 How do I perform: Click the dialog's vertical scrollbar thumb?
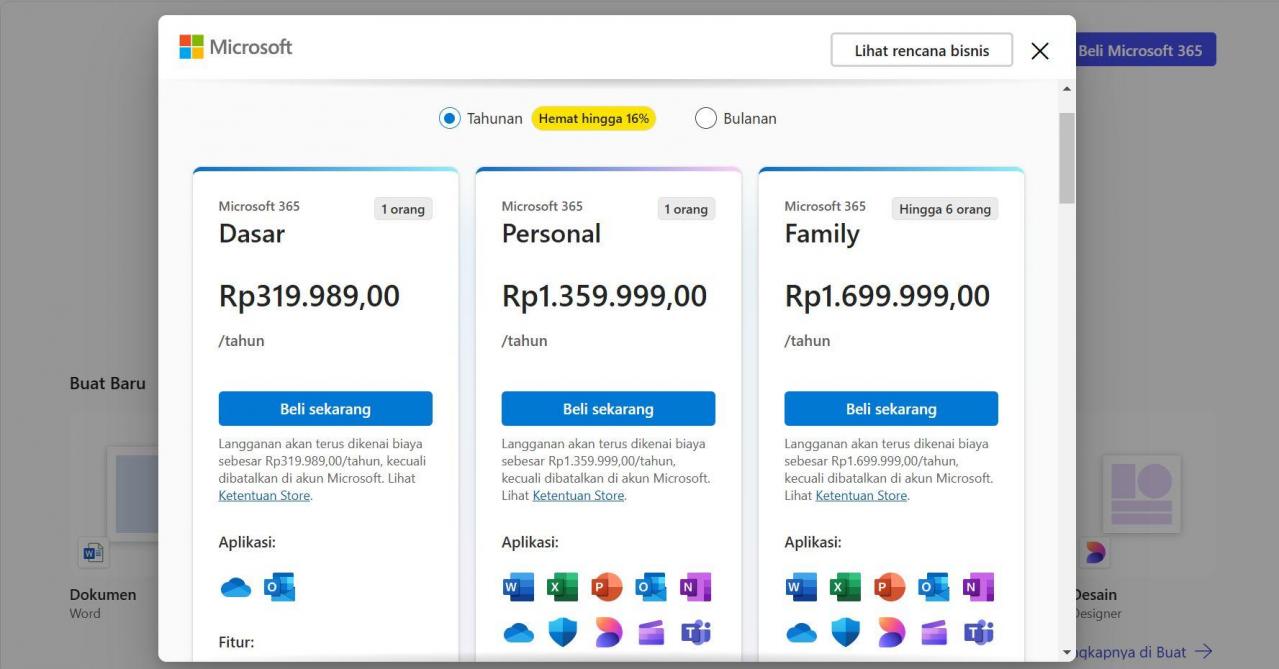tap(1067, 158)
